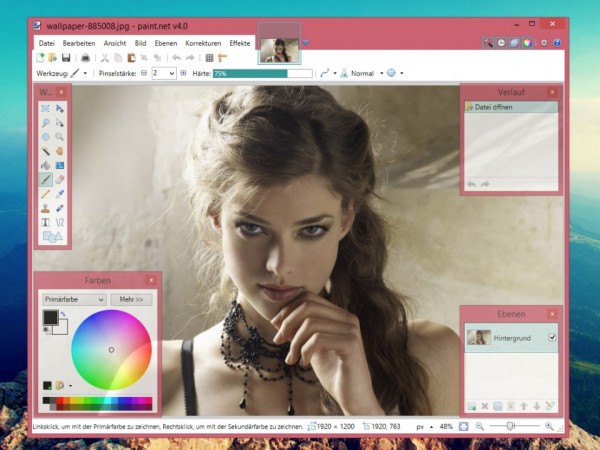This screenshot has height=450, width=600.
Task: Swap primary and secondary colors
Action: pos(63,314)
